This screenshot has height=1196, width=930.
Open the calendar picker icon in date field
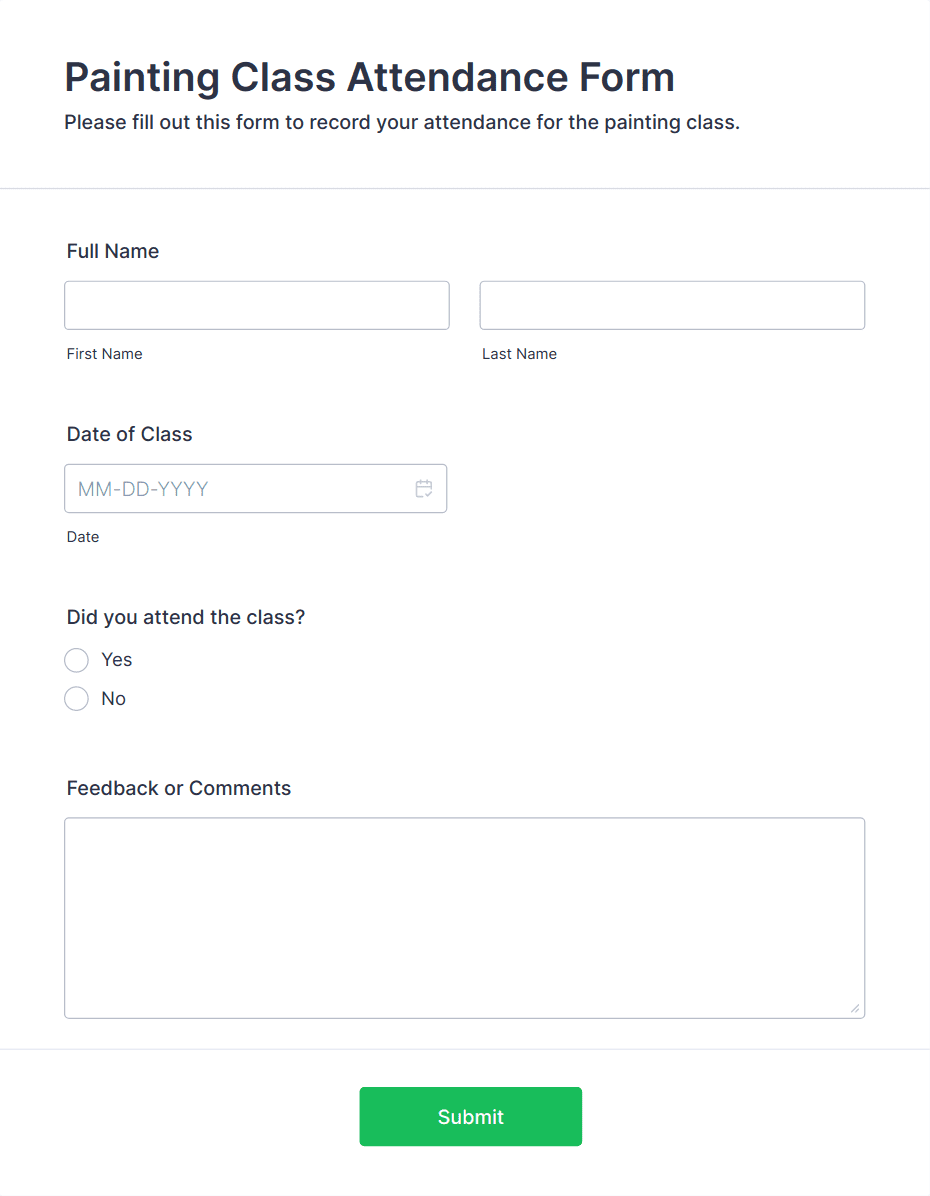click(x=424, y=488)
